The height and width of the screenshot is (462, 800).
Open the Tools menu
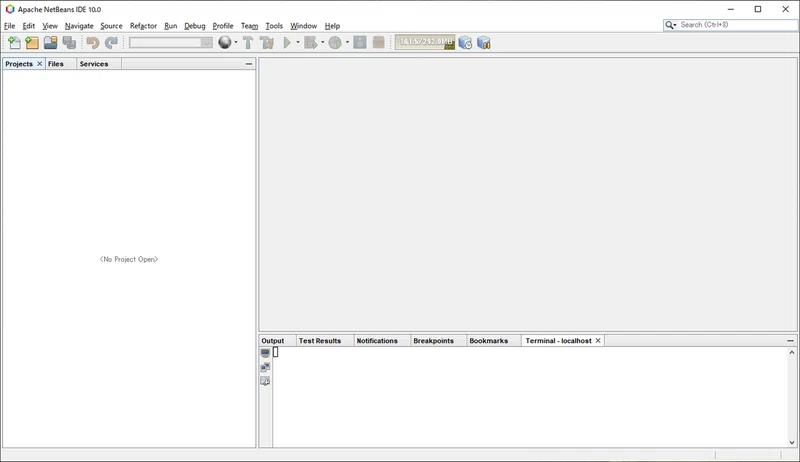[274, 26]
